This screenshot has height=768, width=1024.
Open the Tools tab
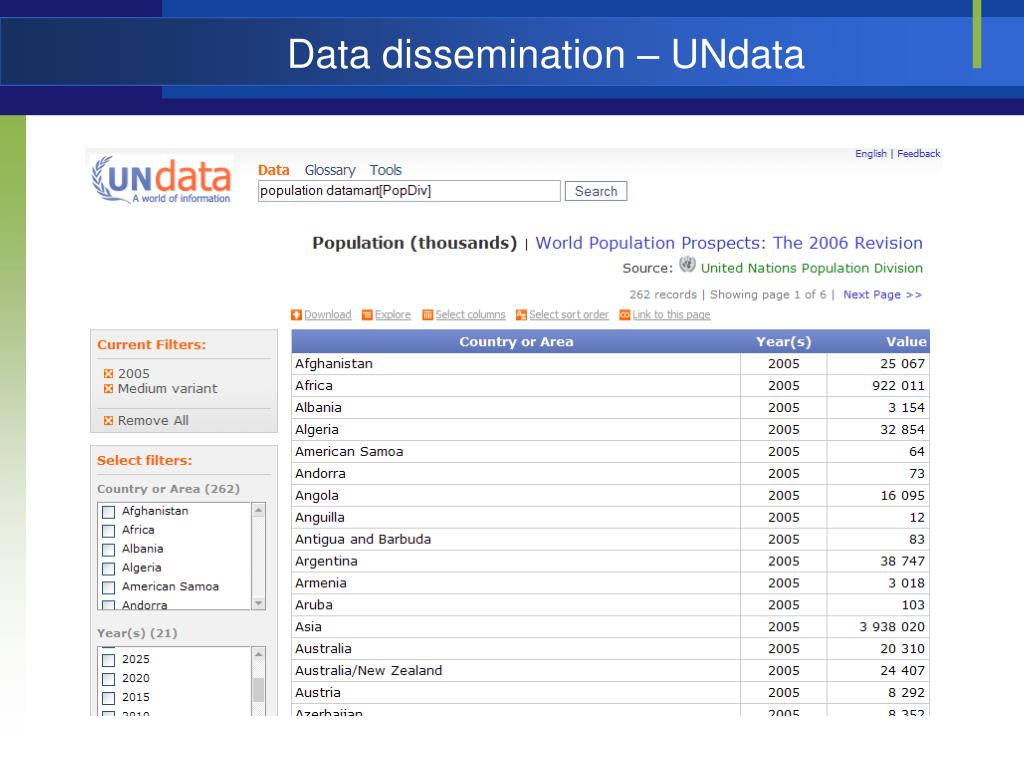point(385,170)
